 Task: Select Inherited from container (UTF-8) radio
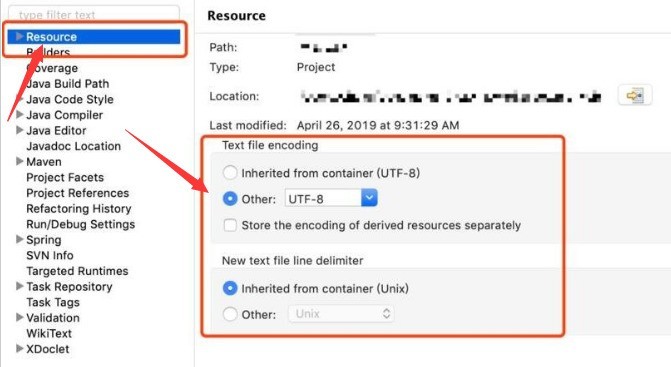tap(230, 173)
